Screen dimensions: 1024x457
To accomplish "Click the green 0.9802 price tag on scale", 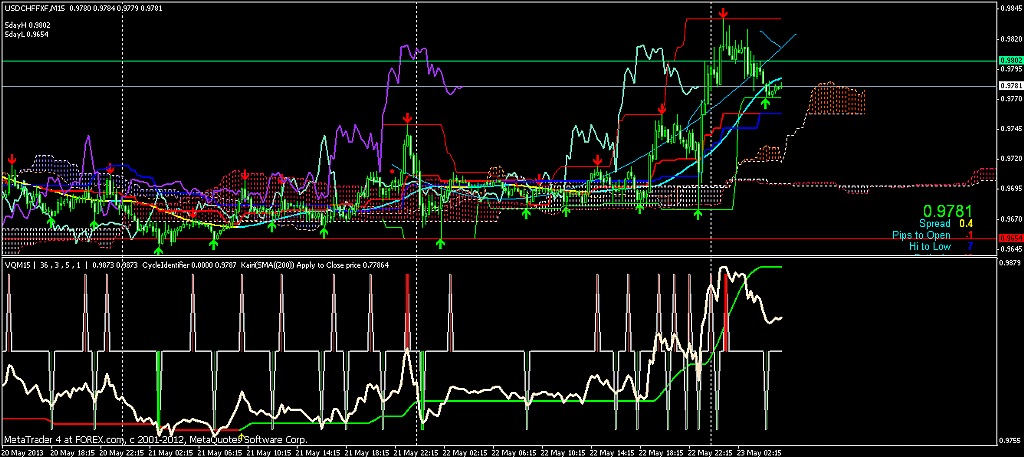I will coord(1010,60).
